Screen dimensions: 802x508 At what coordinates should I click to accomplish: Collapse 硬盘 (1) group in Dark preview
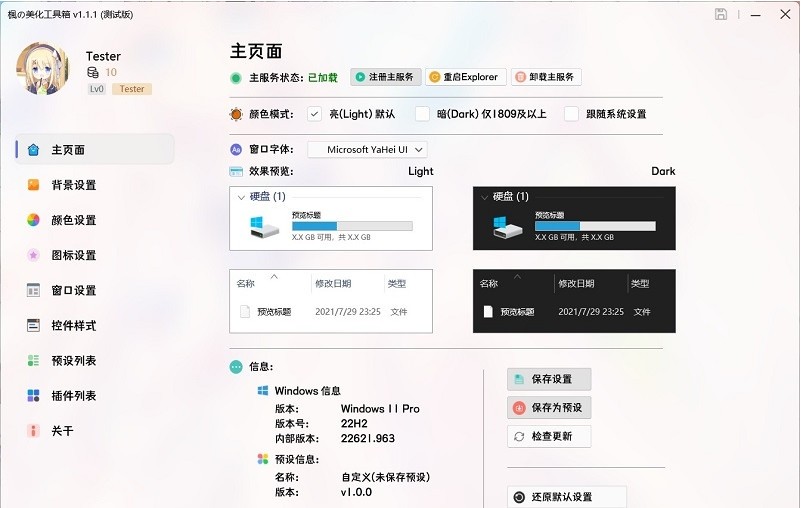tap(484, 197)
